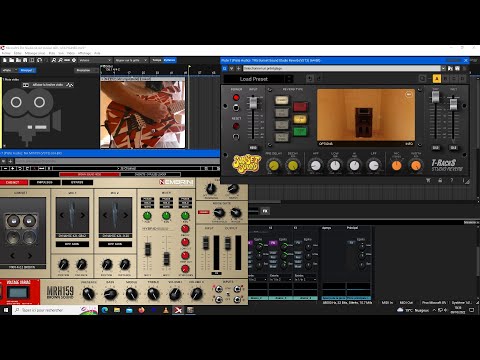
Task: Select the yellow reverb type button
Action: pos(300,119)
